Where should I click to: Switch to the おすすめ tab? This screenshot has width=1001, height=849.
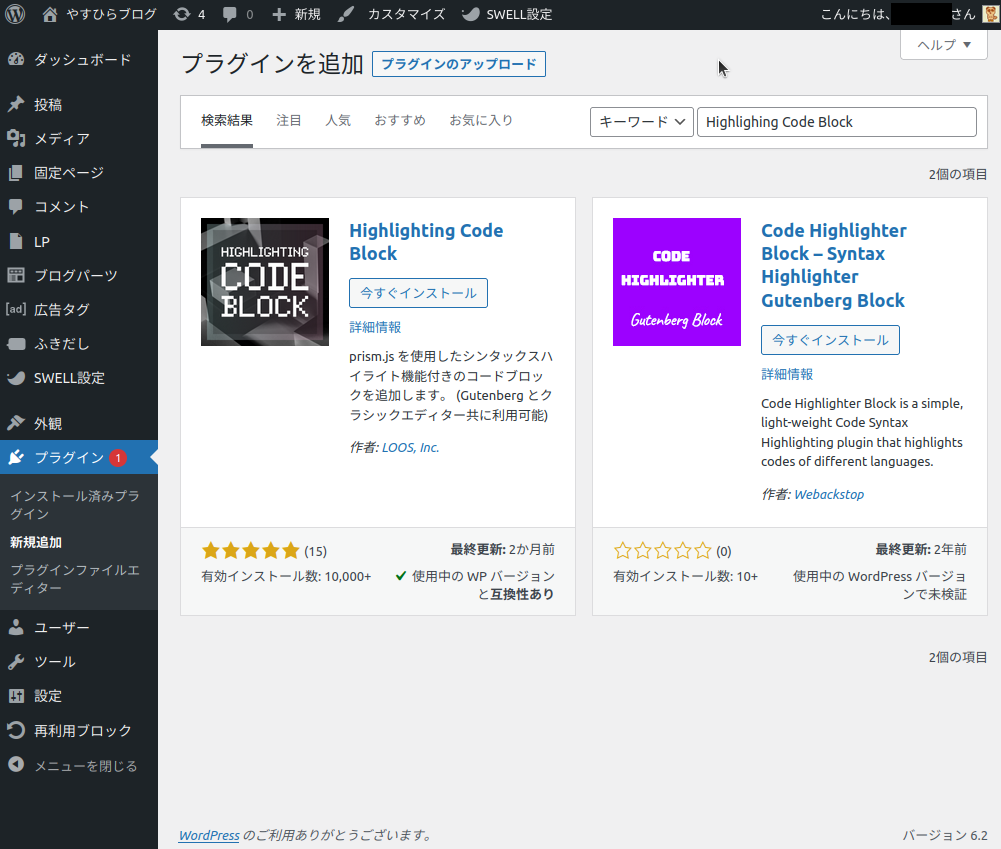400,121
